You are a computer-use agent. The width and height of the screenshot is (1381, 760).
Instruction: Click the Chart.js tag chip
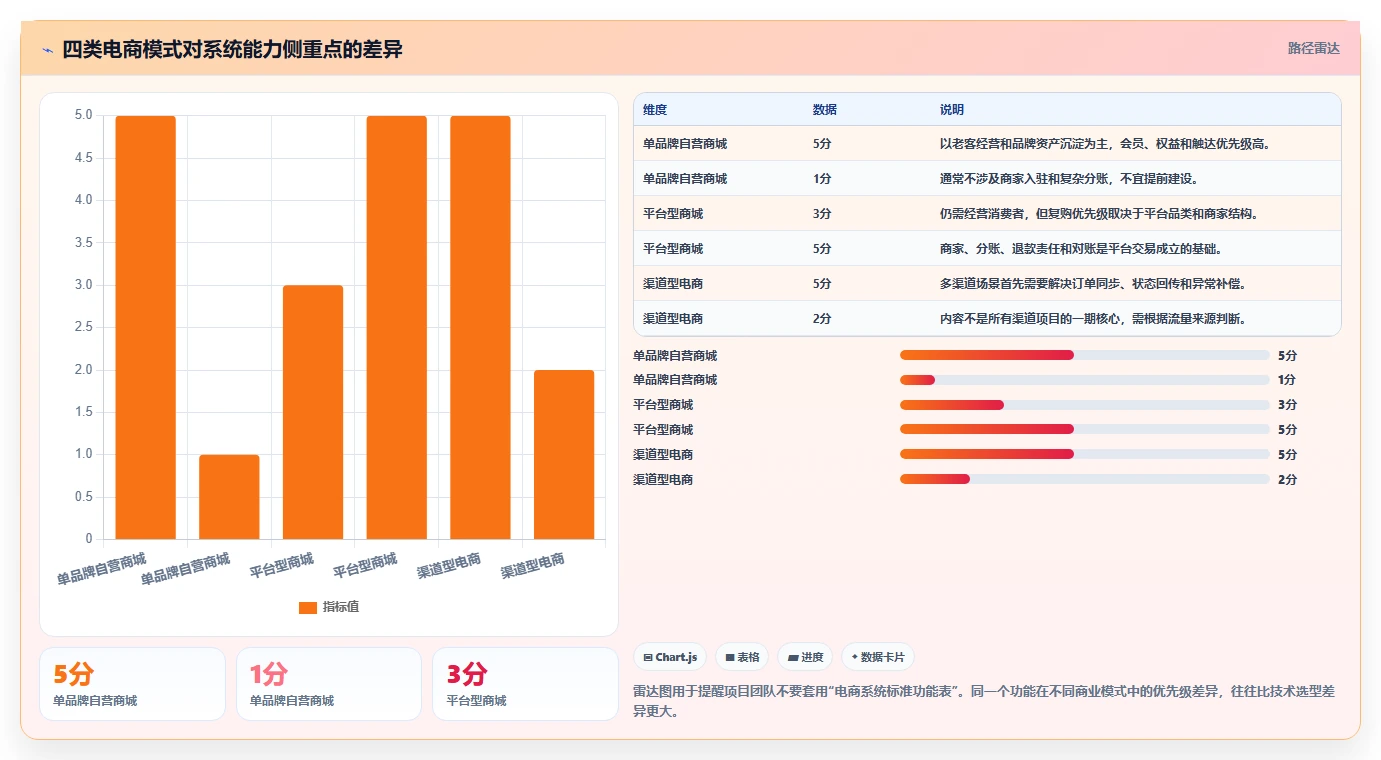670,657
